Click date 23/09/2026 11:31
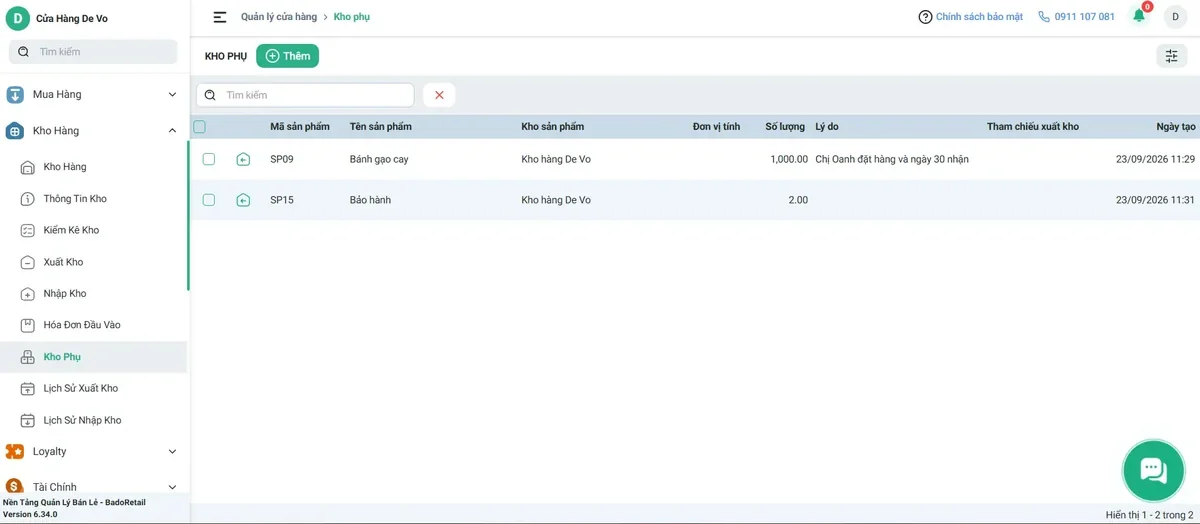 pos(1155,200)
